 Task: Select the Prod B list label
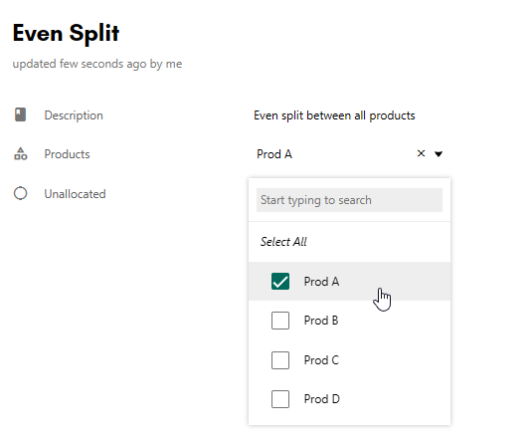(321, 320)
